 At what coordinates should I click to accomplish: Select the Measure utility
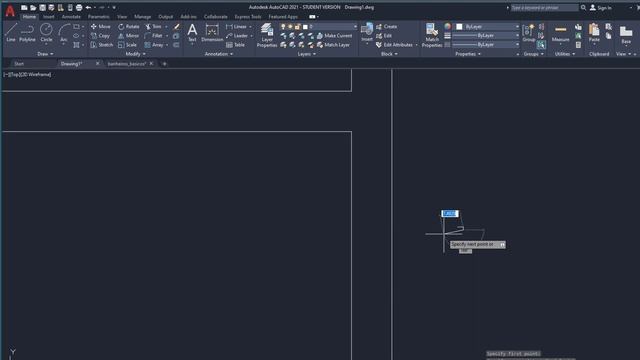(560, 33)
